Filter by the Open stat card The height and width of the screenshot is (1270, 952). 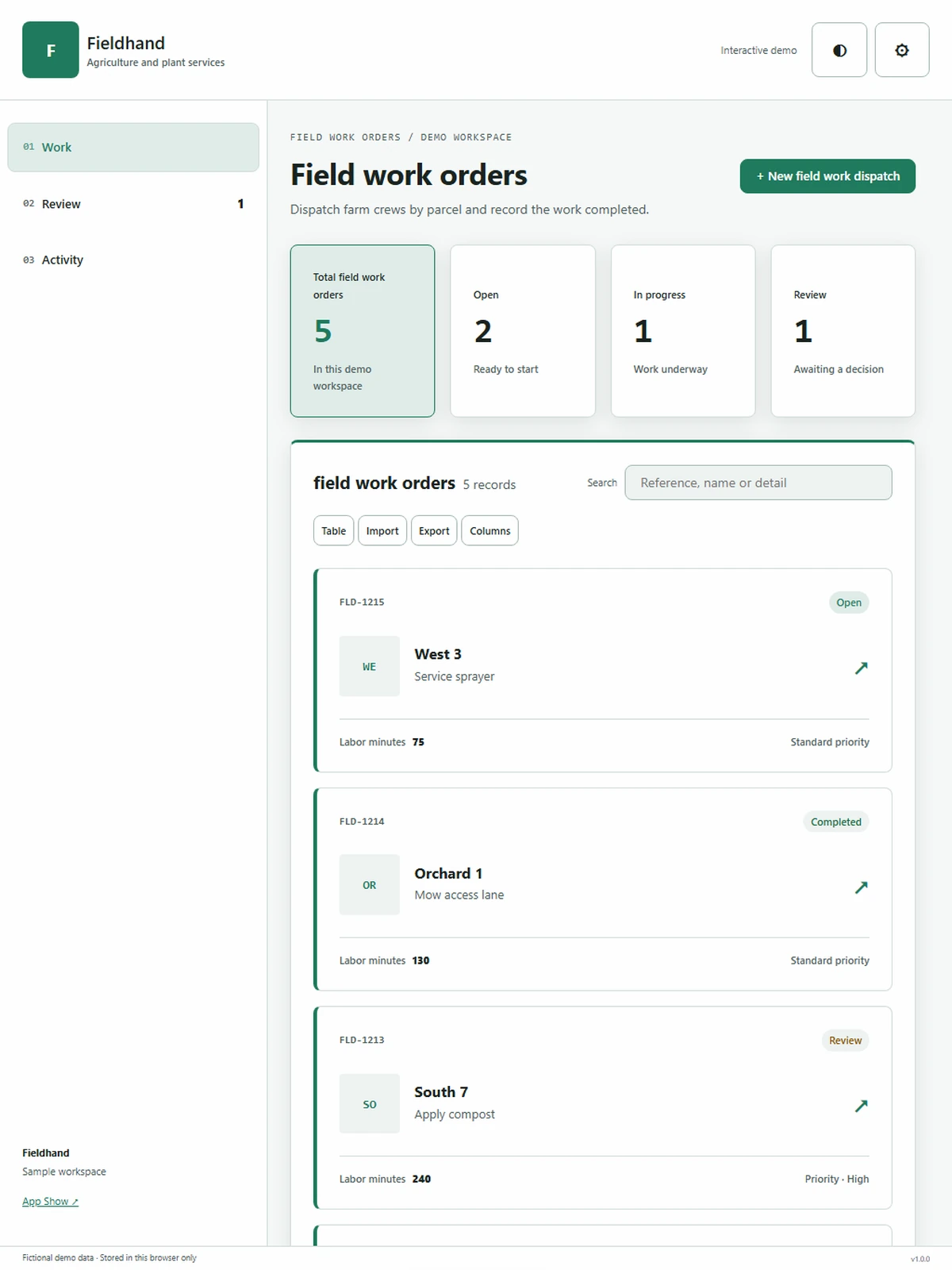tap(523, 331)
